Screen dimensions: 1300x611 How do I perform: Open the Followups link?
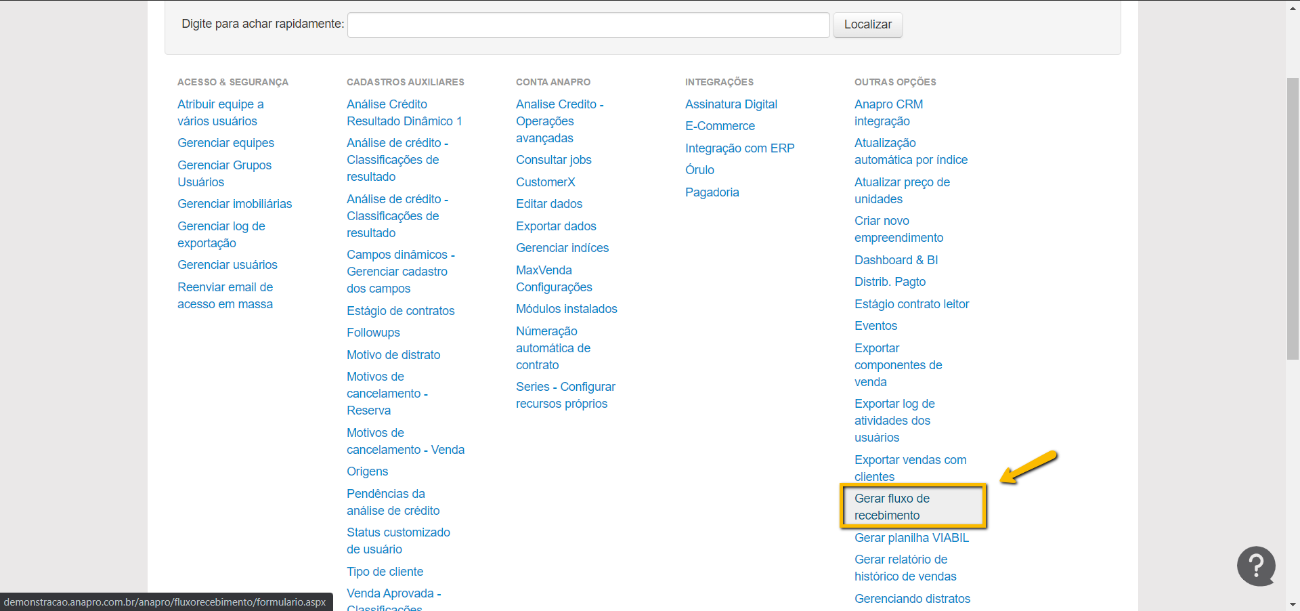[373, 333]
